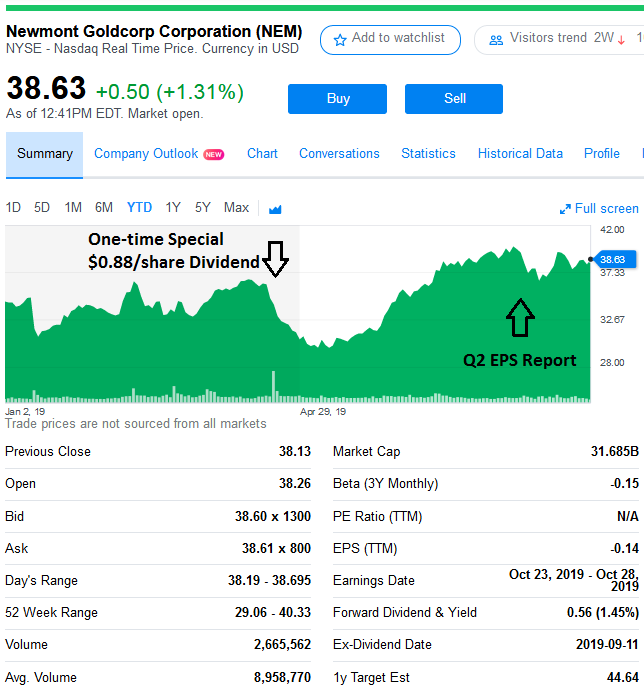Image resolution: width=644 pixels, height=691 pixels.
Task: Select the 5Y chart range
Action: tap(203, 207)
